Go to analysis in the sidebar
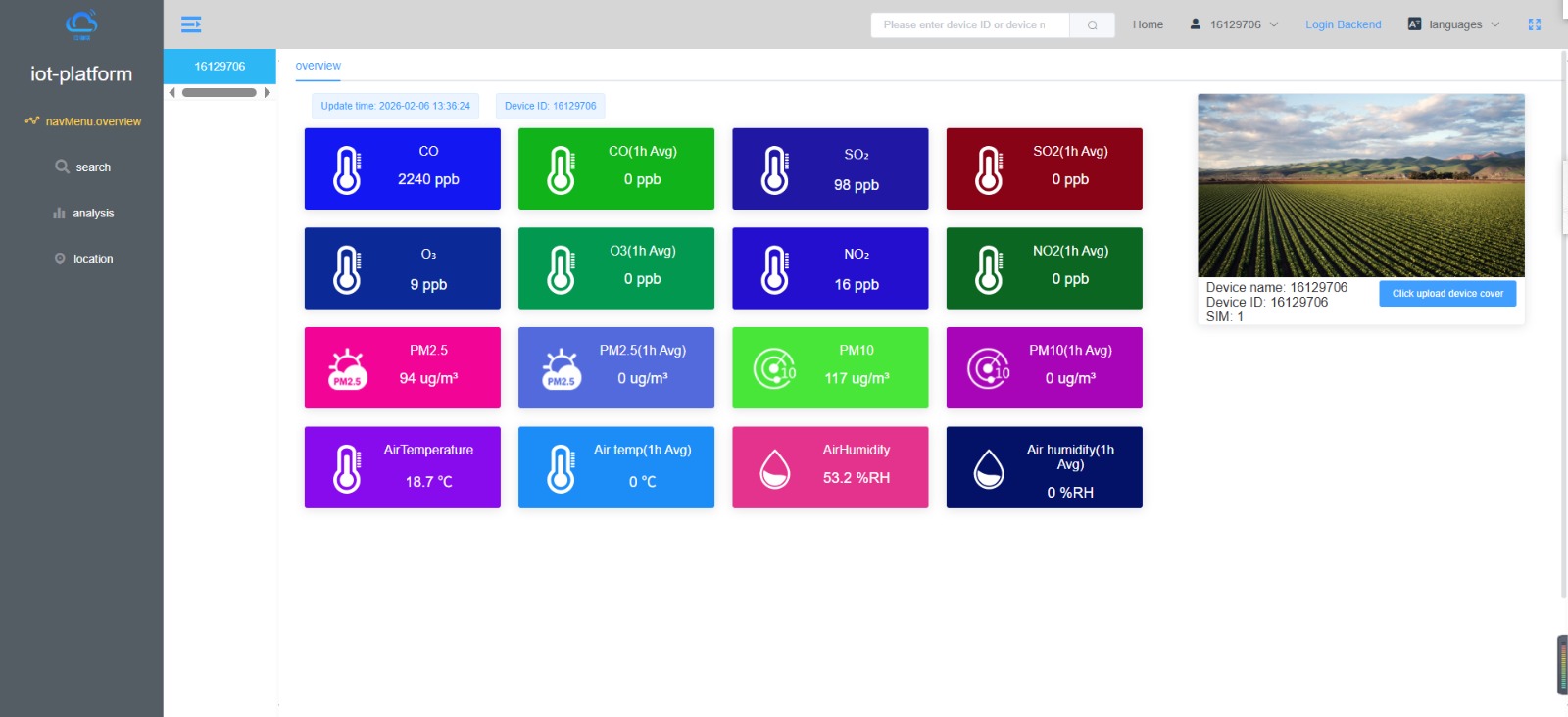 82,213
